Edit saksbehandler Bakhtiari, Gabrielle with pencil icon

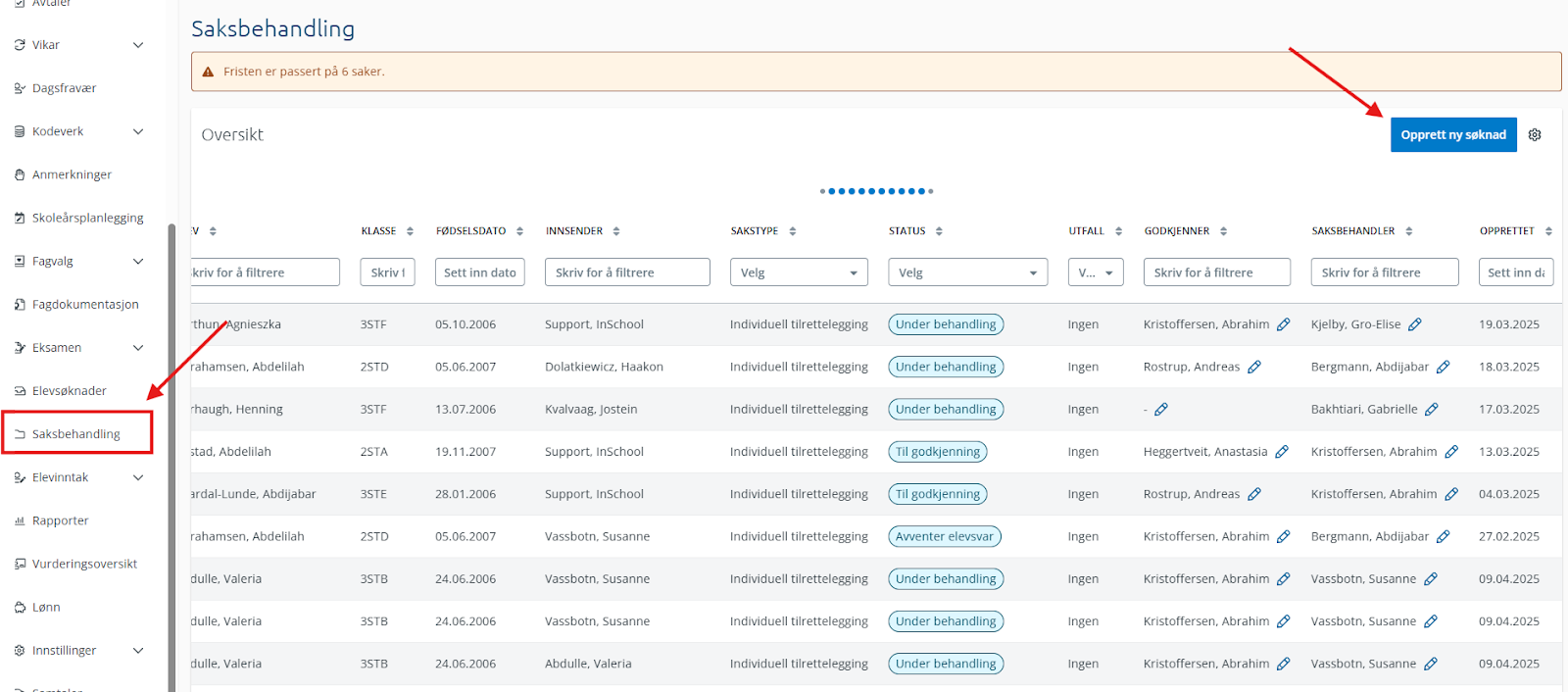click(x=1432, y=410)
